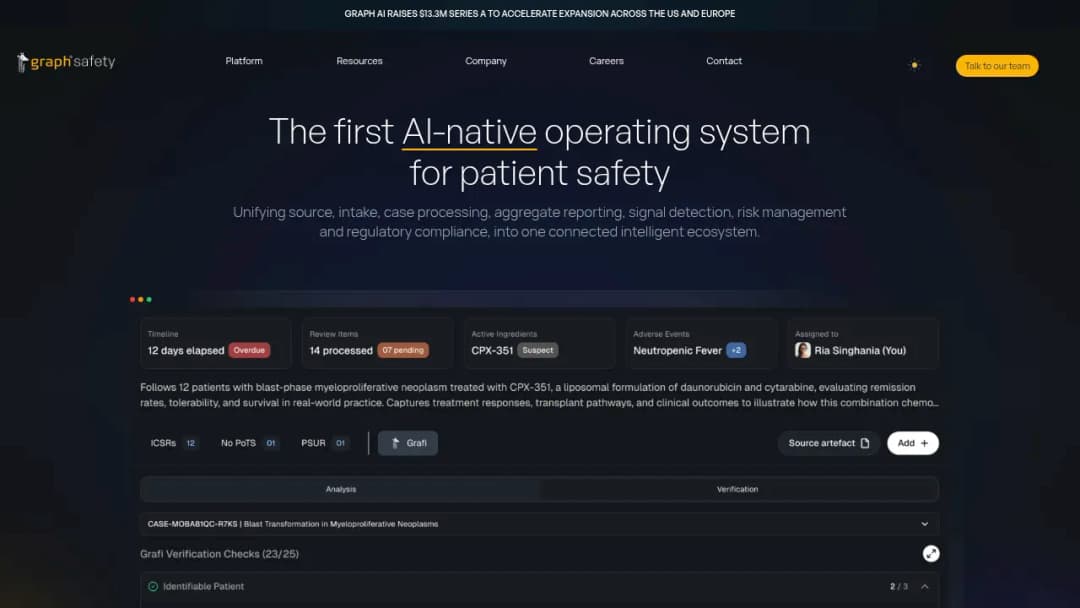Click the 12 days elapsed timeline text
The height and width of the screenshot is (608, 1080).
[186, 350]
